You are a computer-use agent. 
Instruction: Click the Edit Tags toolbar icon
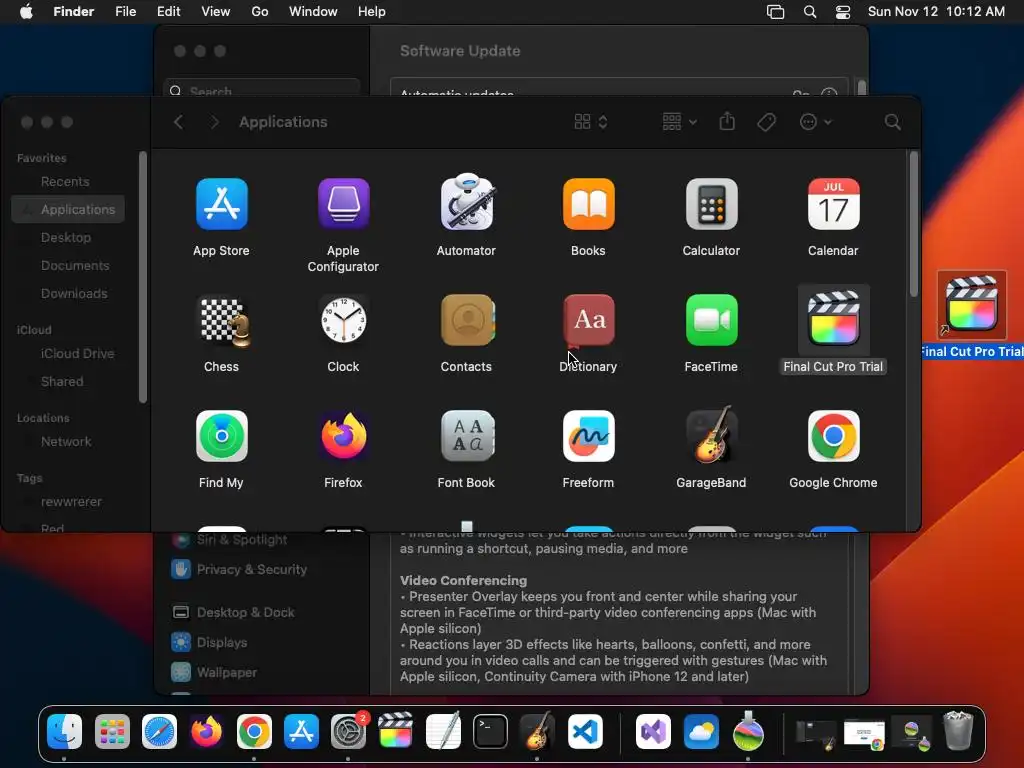tap(766, 122)
